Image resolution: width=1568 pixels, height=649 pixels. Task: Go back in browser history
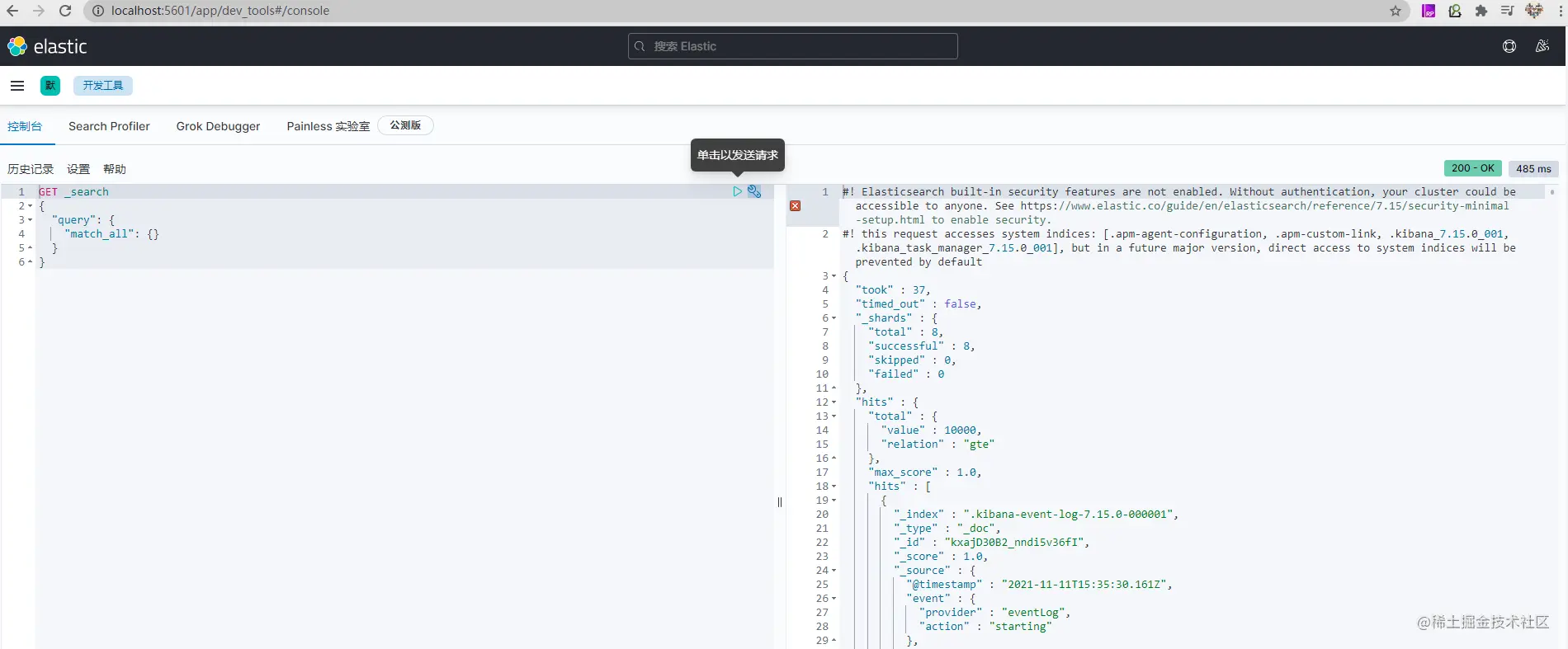[12, 11]
